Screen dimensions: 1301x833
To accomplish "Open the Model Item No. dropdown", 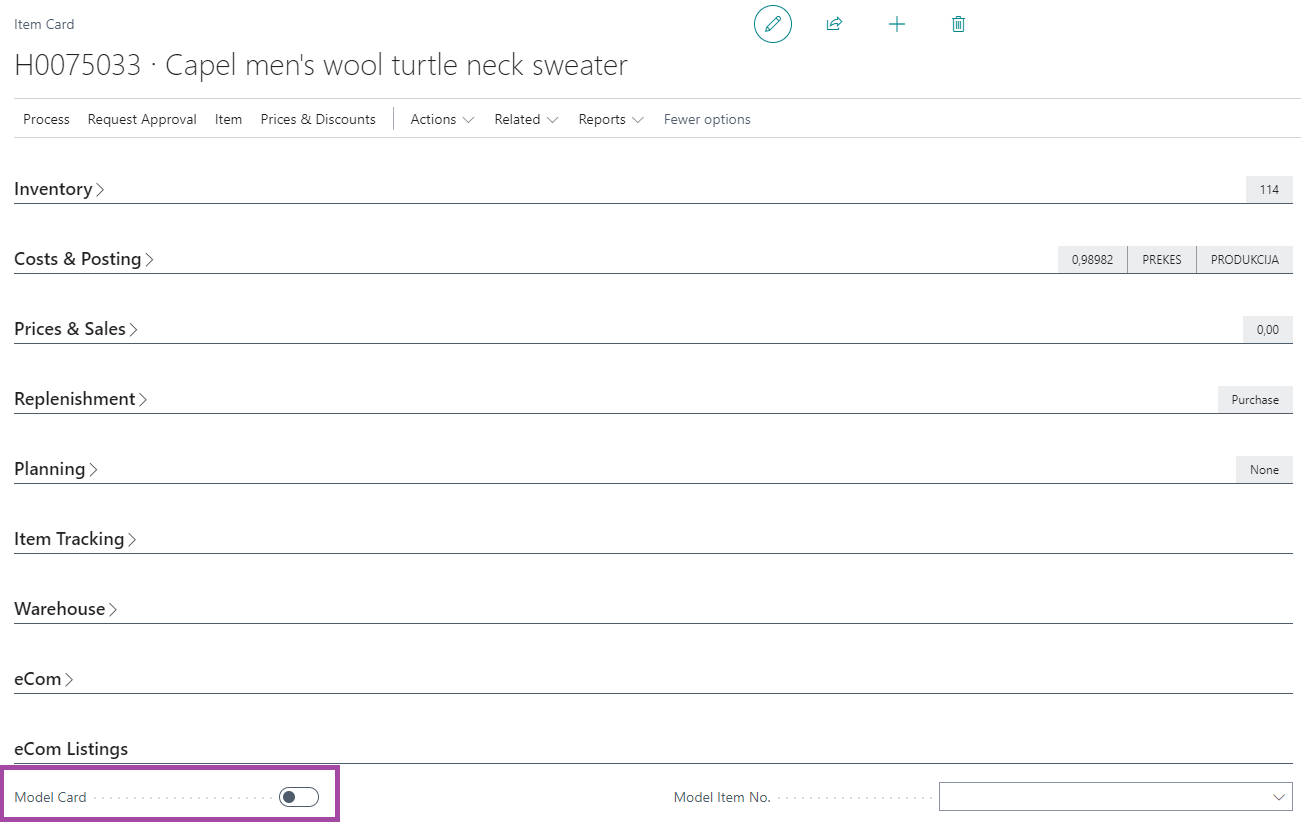I will [x=1278, y=797].
